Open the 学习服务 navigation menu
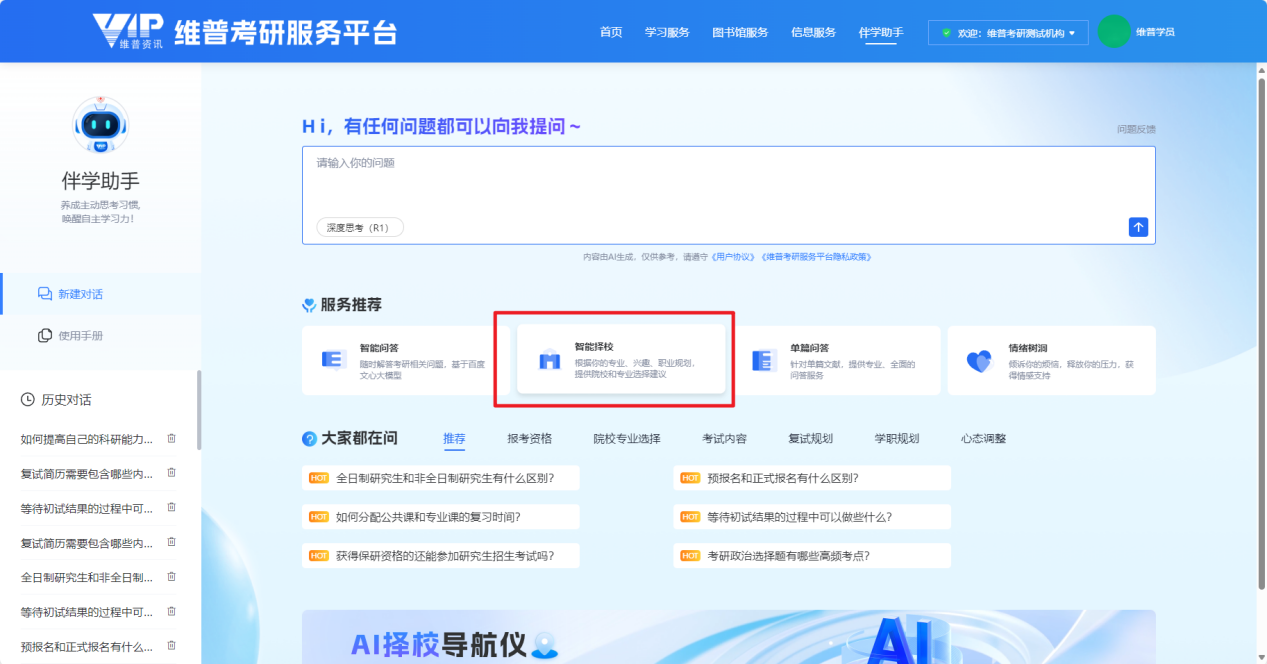1267x664 pixels. (667, 32)
